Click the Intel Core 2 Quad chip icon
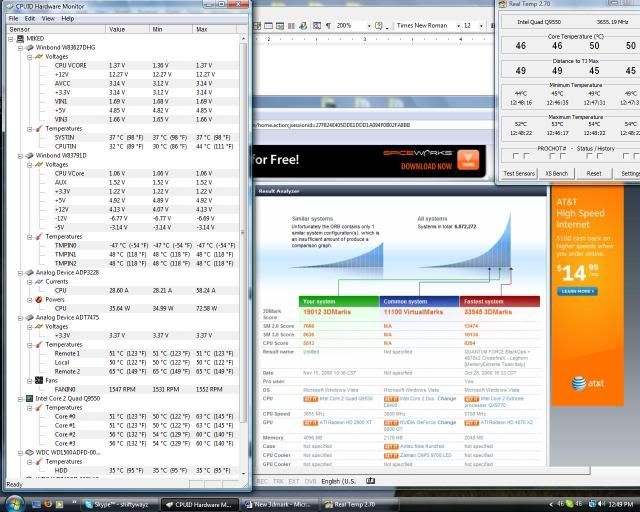The height and width of the screenshot is (512, 640). (x=29, y=398)
